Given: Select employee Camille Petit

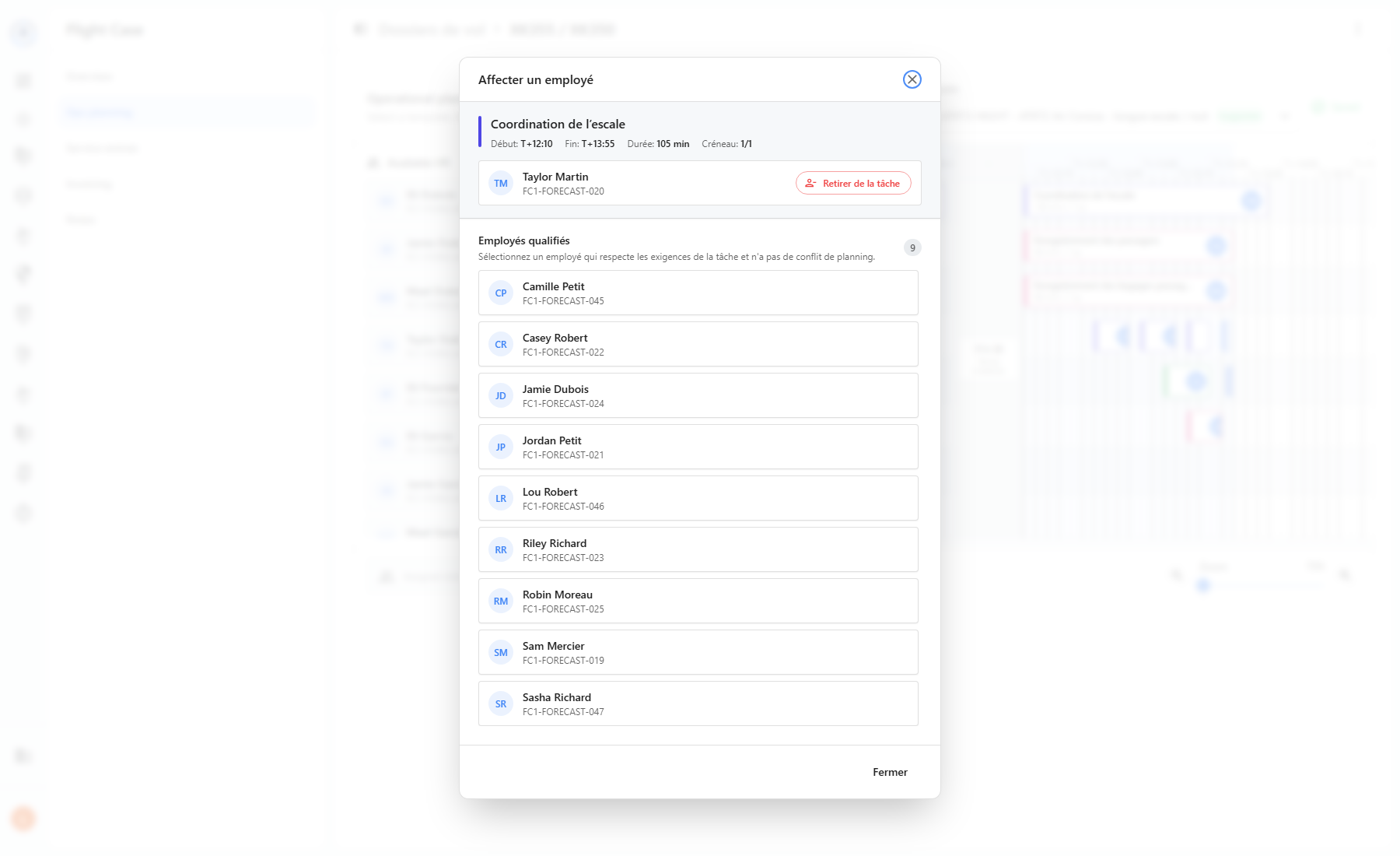Looking at the screenshot, I should point(698,293).
